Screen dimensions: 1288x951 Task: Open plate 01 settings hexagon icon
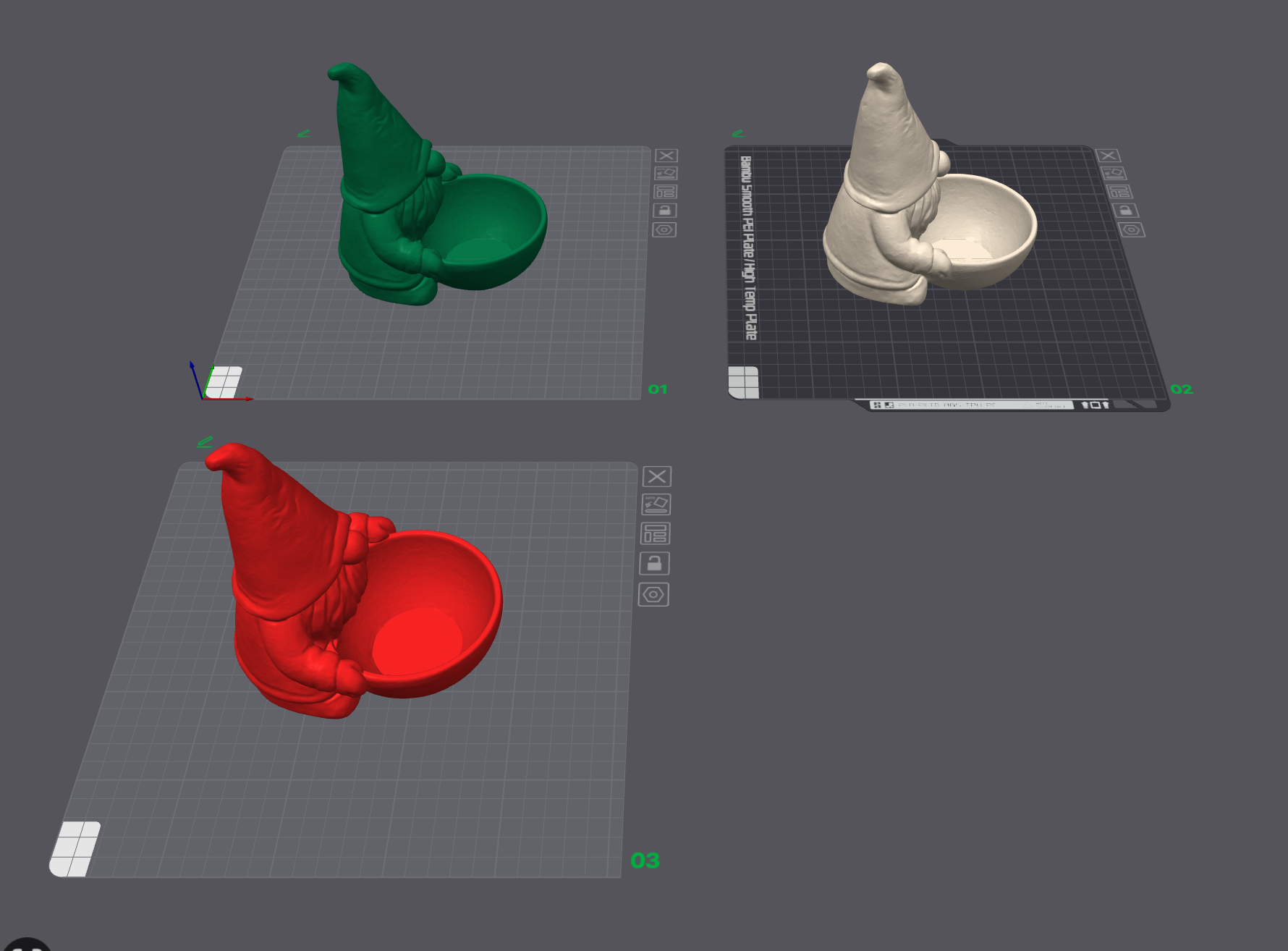(664, 230)
